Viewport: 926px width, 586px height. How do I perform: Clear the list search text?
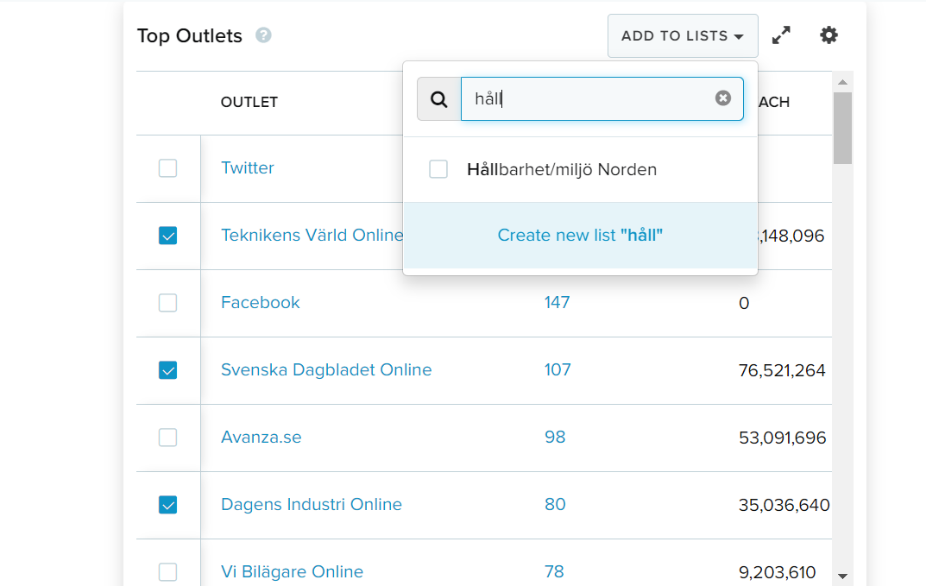(x=723, y=98)
